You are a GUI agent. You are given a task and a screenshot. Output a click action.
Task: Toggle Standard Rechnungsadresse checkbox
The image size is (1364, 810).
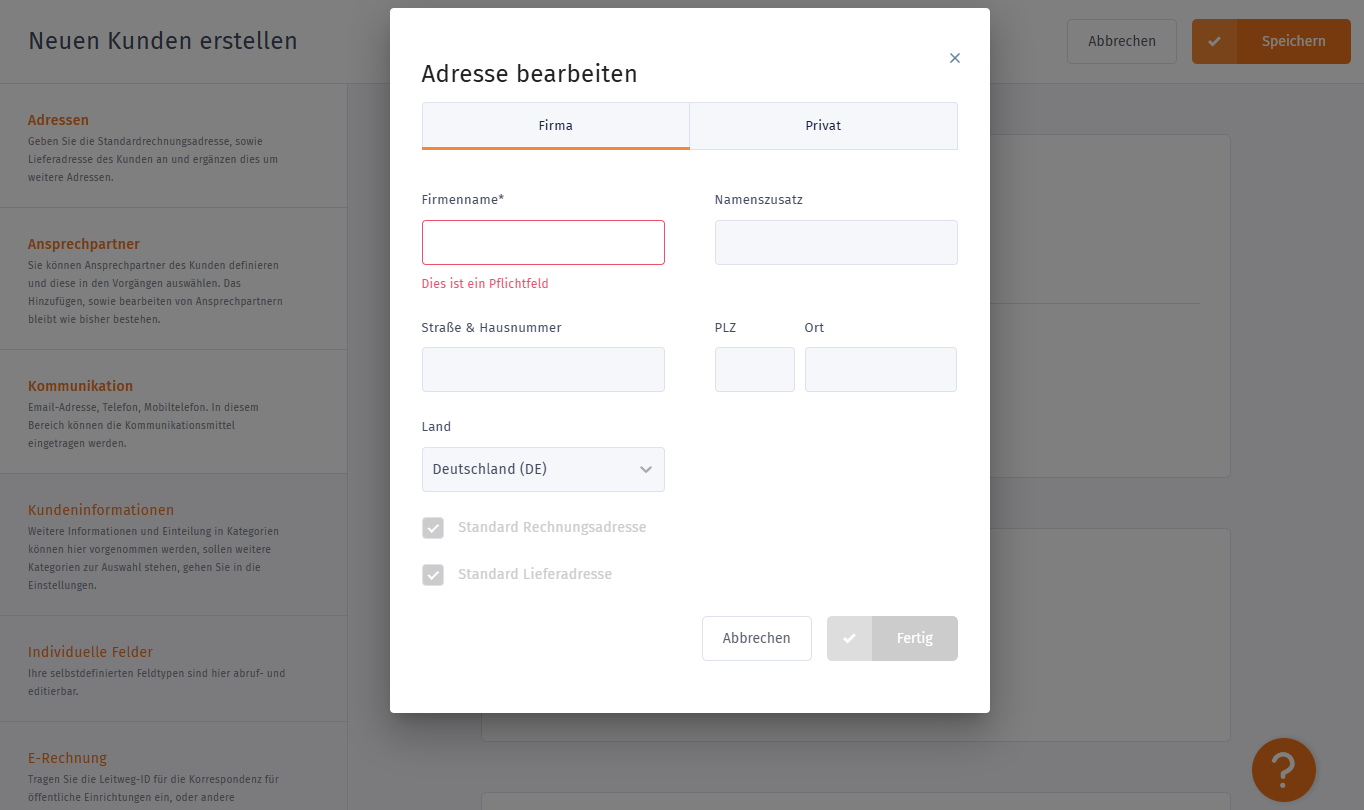click(433, 527)
